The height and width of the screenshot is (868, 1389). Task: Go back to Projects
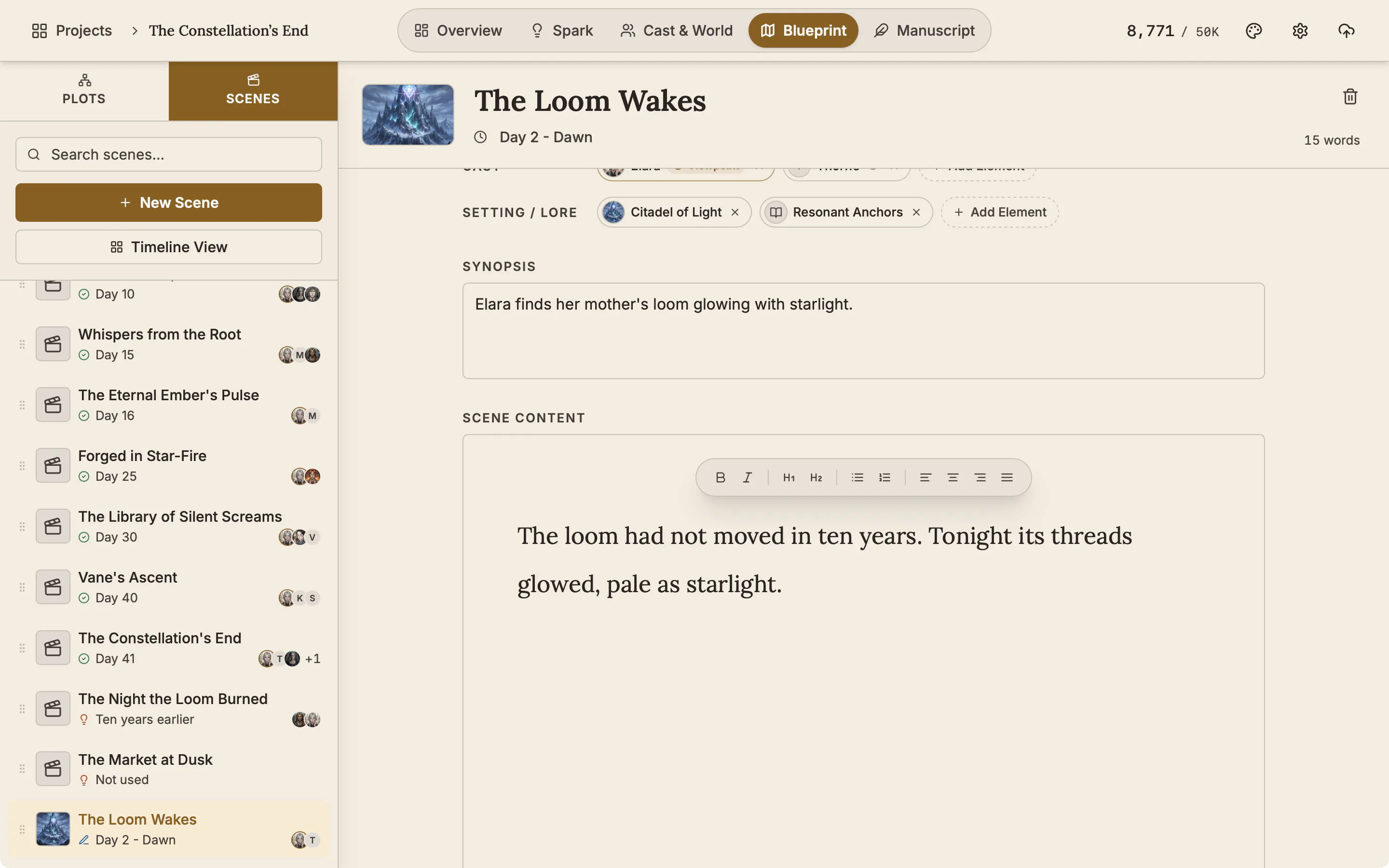tap(72, 30)
